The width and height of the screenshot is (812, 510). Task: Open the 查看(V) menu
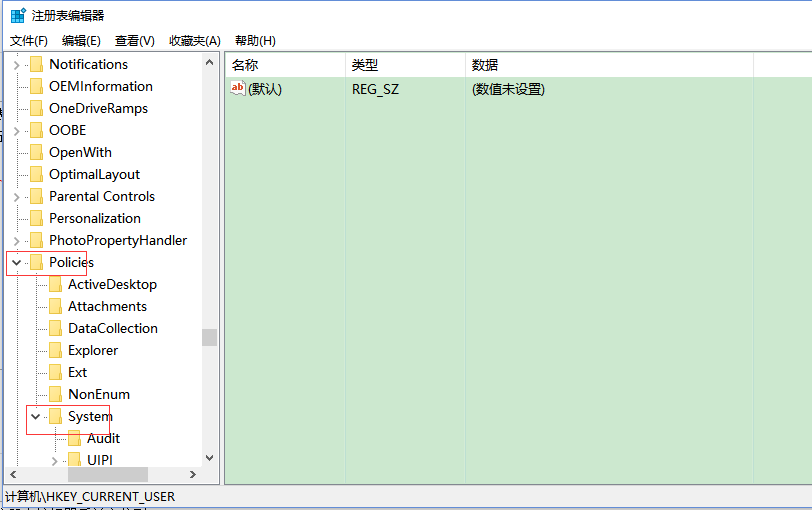pyautogui.click(x=135, y=41)
